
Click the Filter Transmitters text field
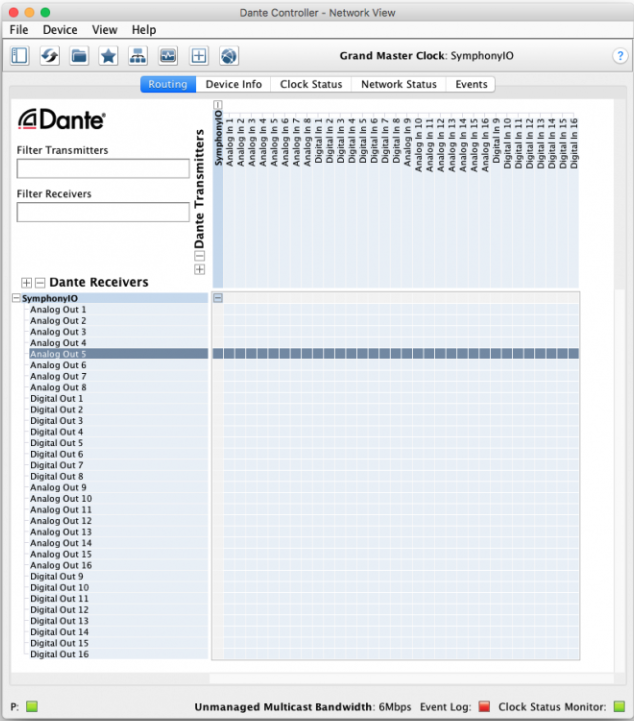click(x=103, y=169)
